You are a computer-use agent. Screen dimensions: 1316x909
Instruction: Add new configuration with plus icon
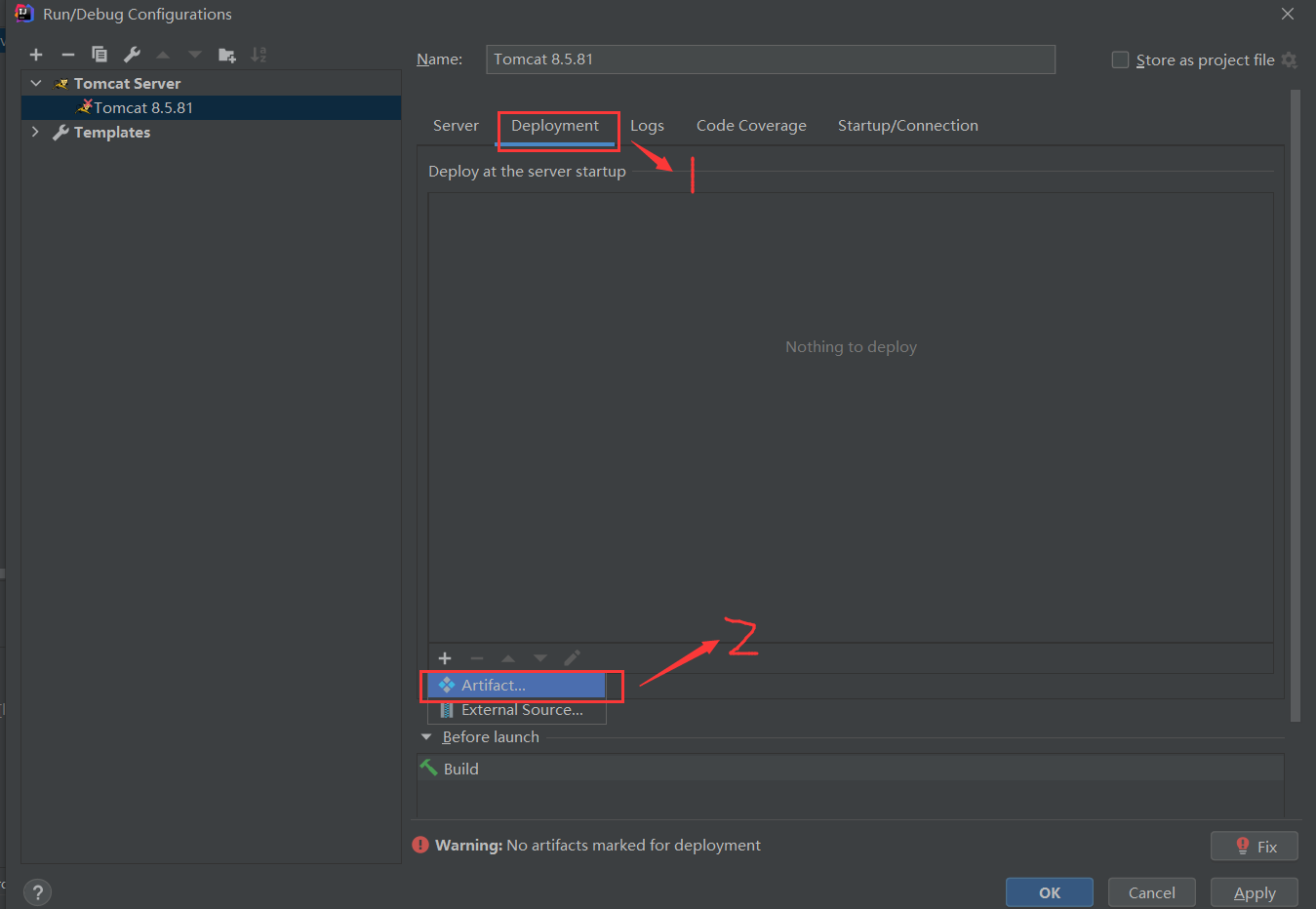[36, 55]
